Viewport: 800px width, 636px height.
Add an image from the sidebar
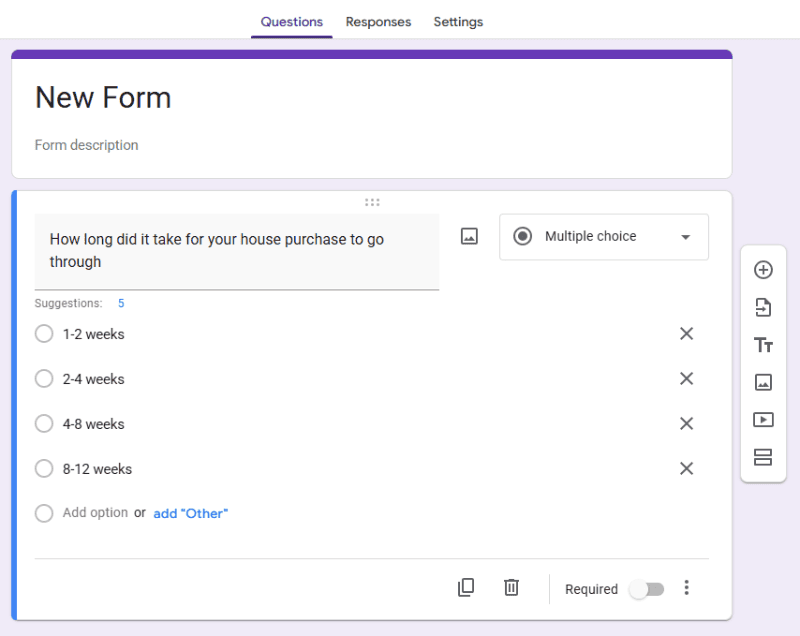pos(763,382)
